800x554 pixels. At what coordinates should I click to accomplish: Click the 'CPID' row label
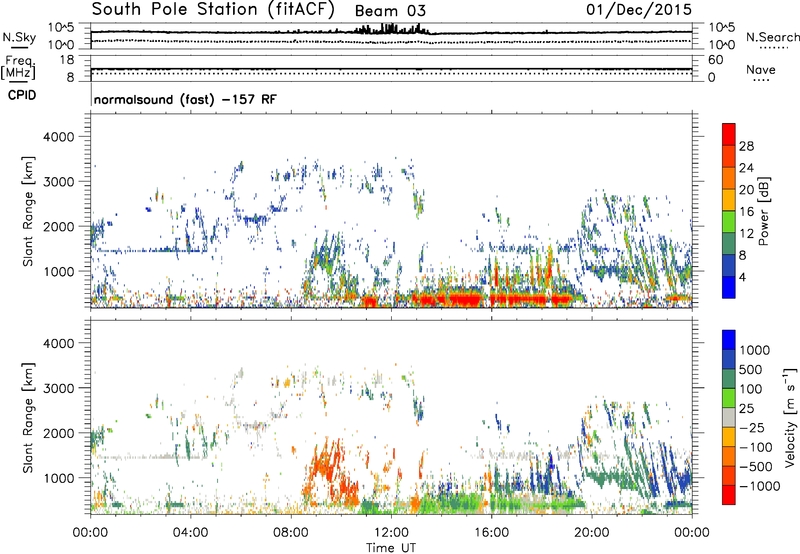click(x=22, y=95)
